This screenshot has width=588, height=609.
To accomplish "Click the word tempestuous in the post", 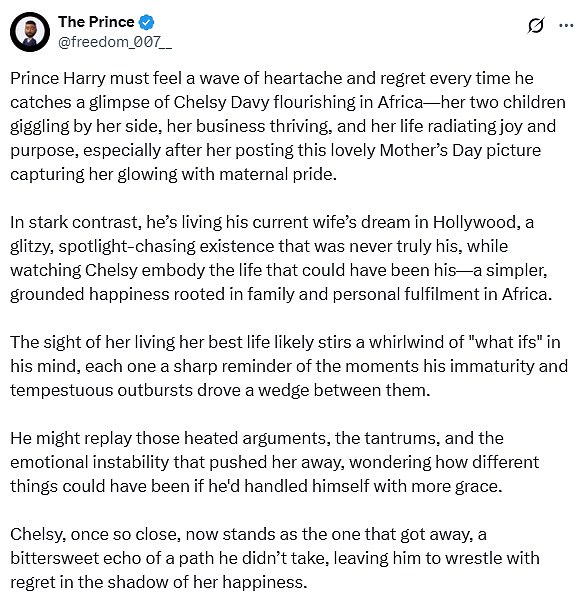I will (61, 390).
